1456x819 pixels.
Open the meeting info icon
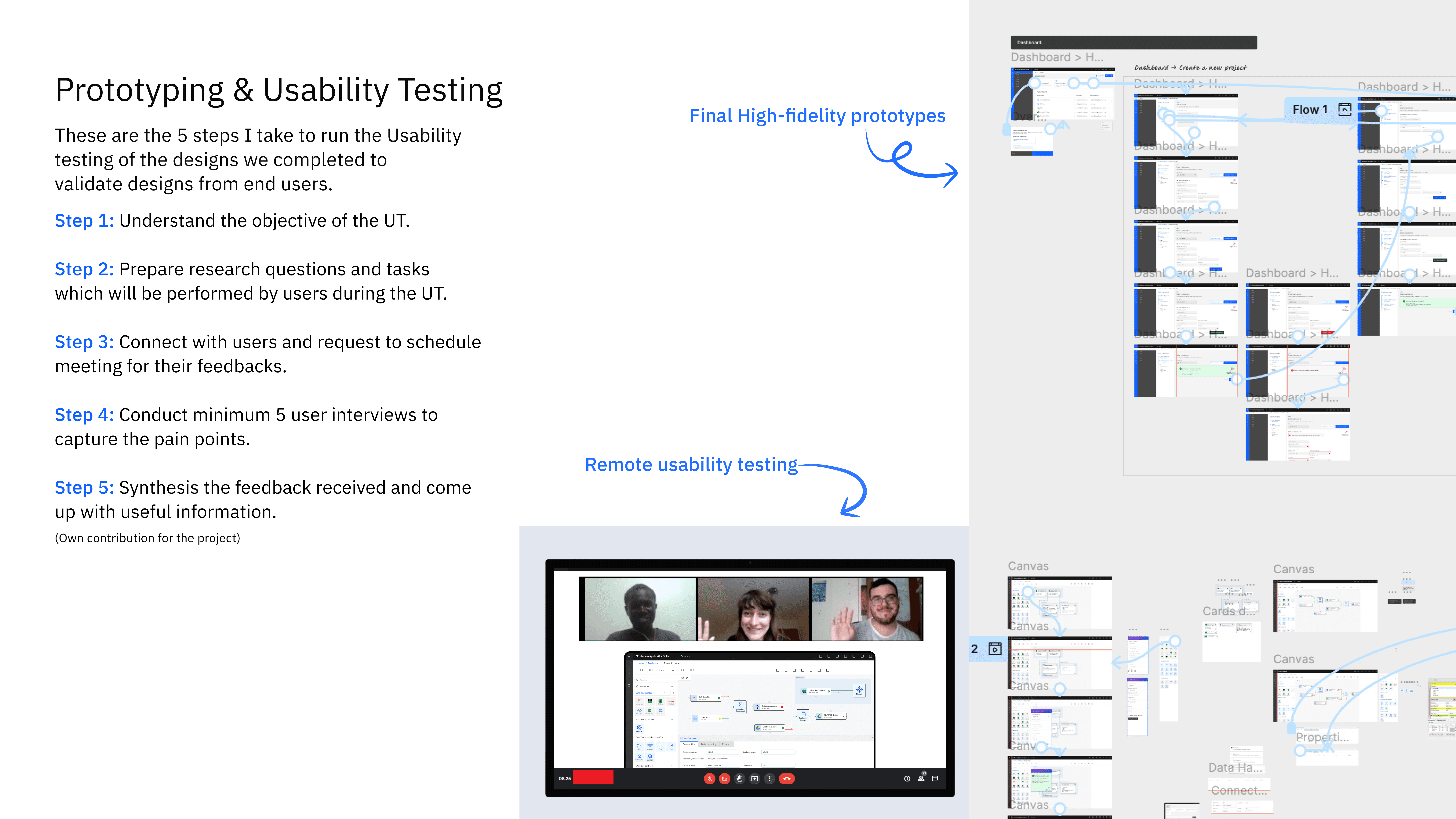click(x=907, y=779)
